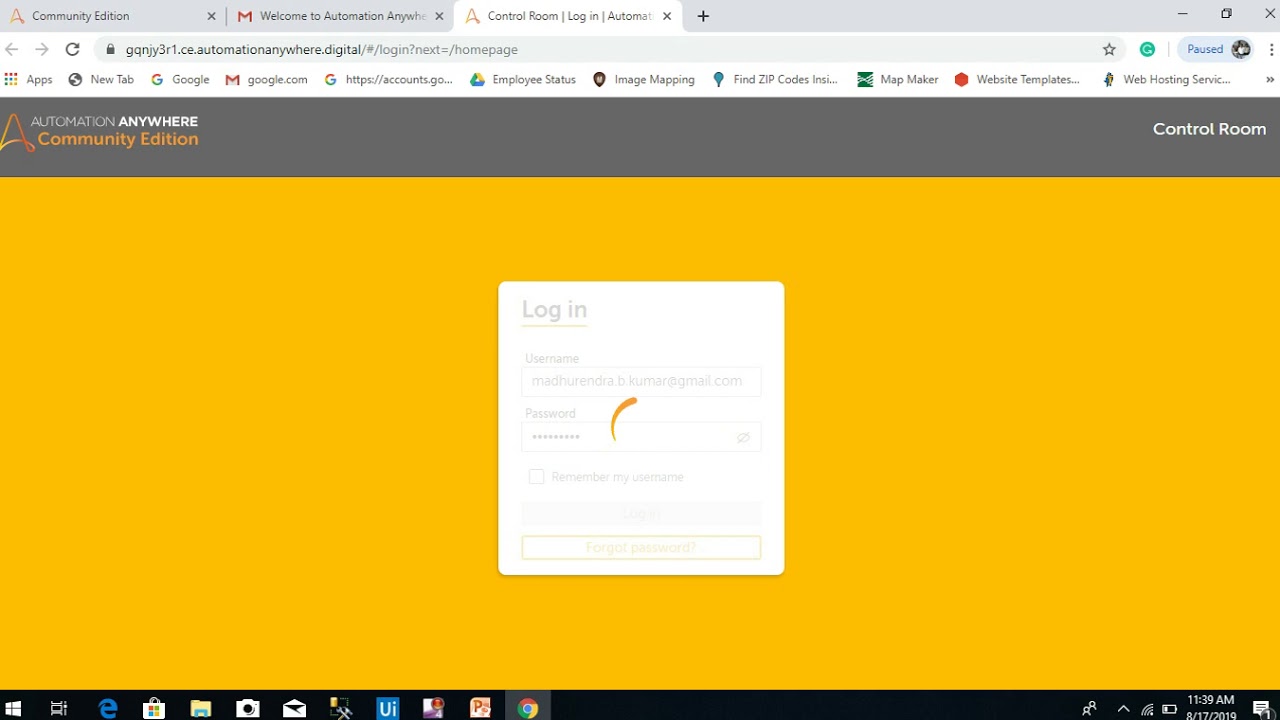Open a new browser tab
Image resolution: width=1280 pixels, height=720 pixels.
pos(703,16)
